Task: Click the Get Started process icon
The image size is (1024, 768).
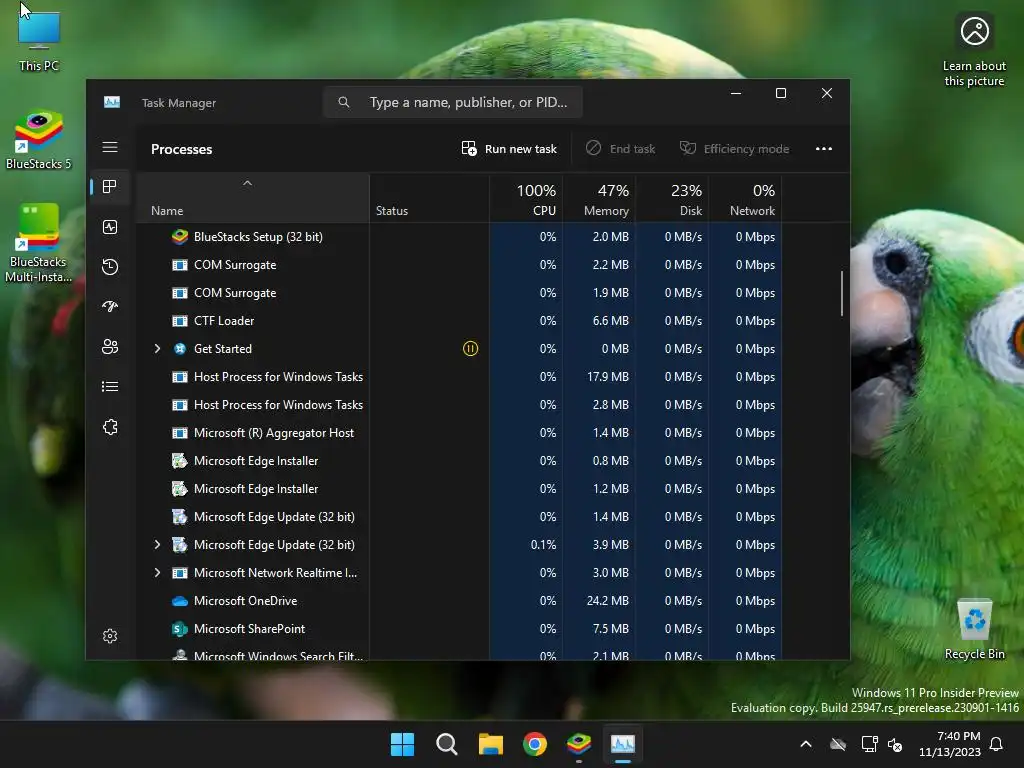Action: point(180,349)
